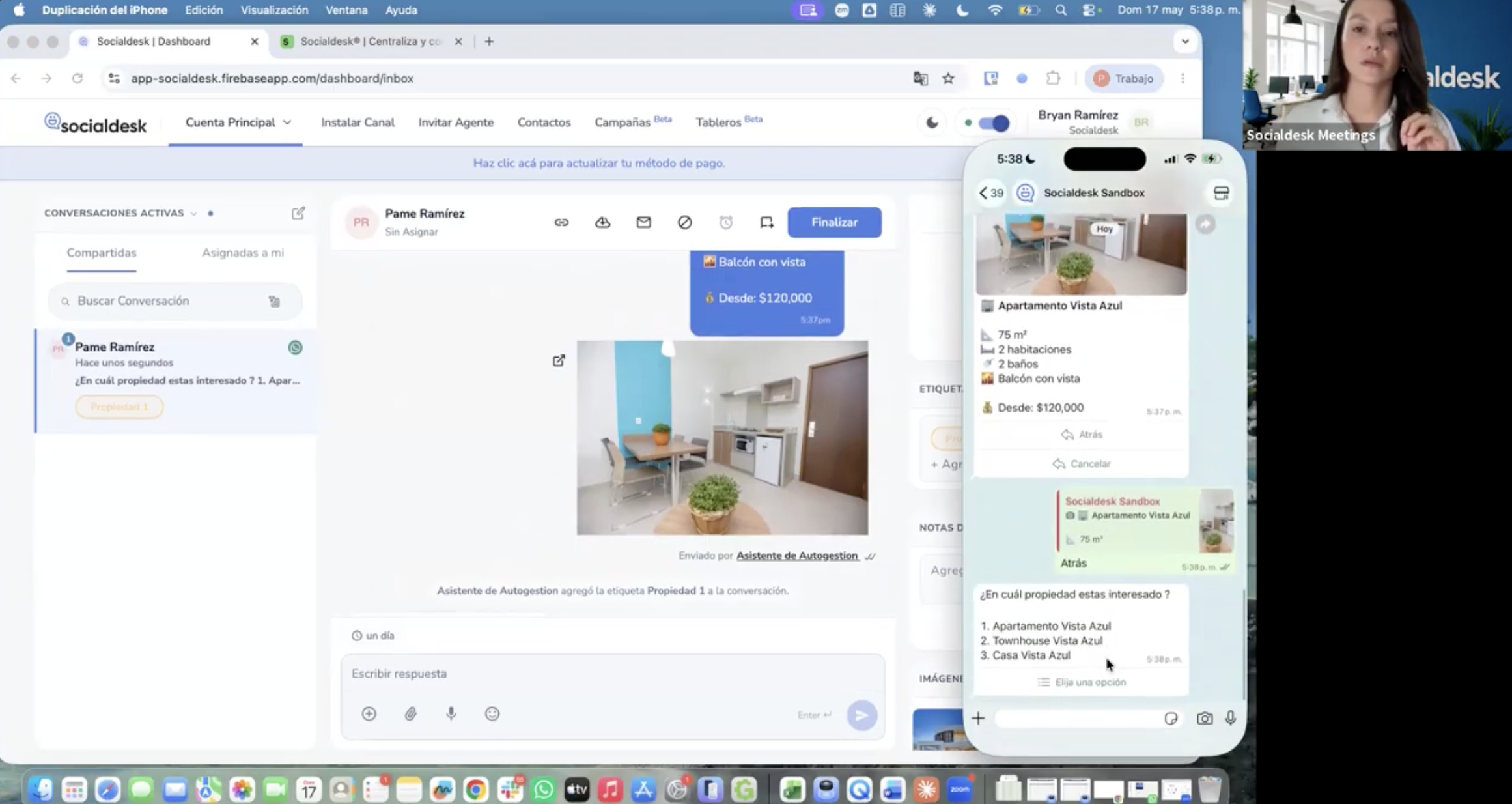Tap Elija una opción list in phone
This screenshot has width=1512, height=804.
[x=1082, y=682]
